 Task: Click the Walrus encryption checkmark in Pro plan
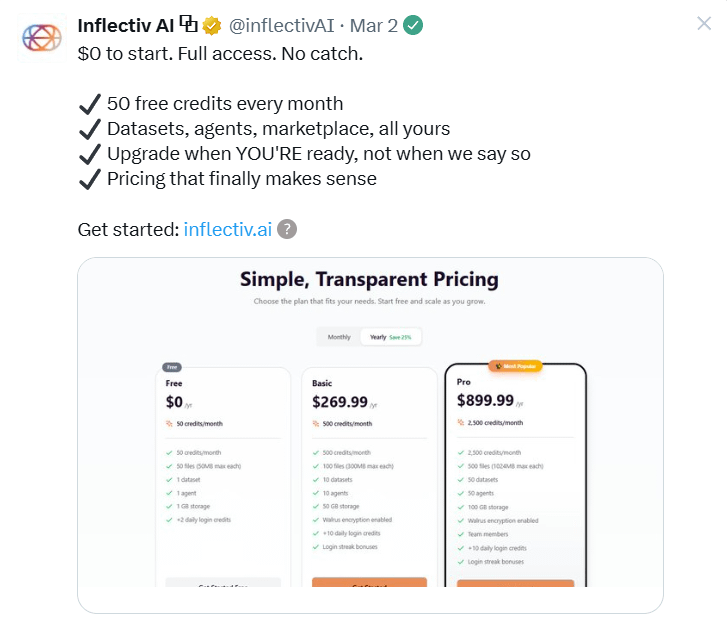click(x=462, y=520)
